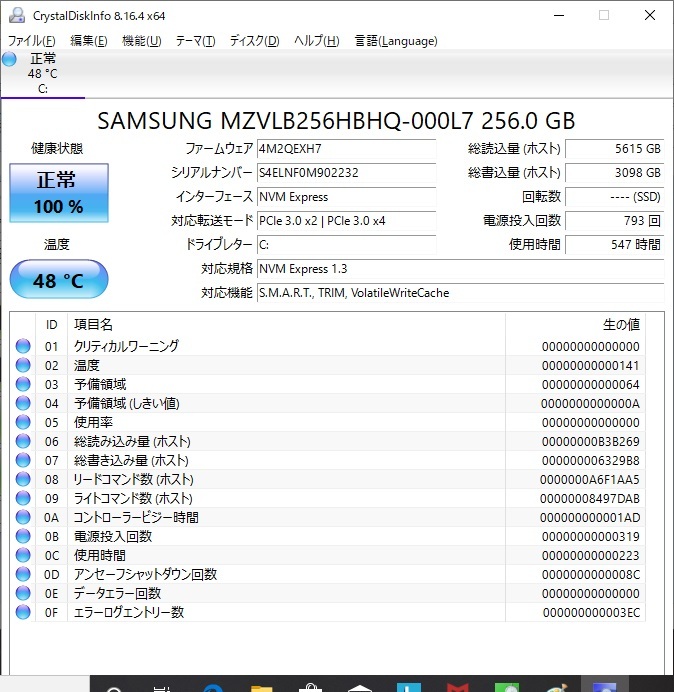Click status circle for row 0F エラーログエントリー数
Viewport: 674px width, 692px height.
[x=23, y=612]
